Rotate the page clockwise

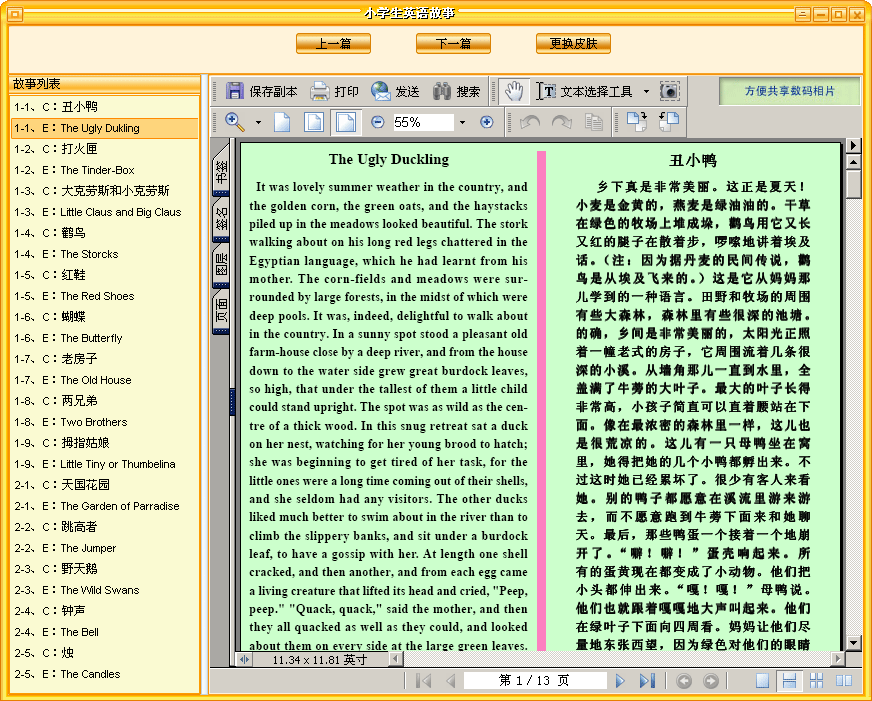click(x=637, y=122)
